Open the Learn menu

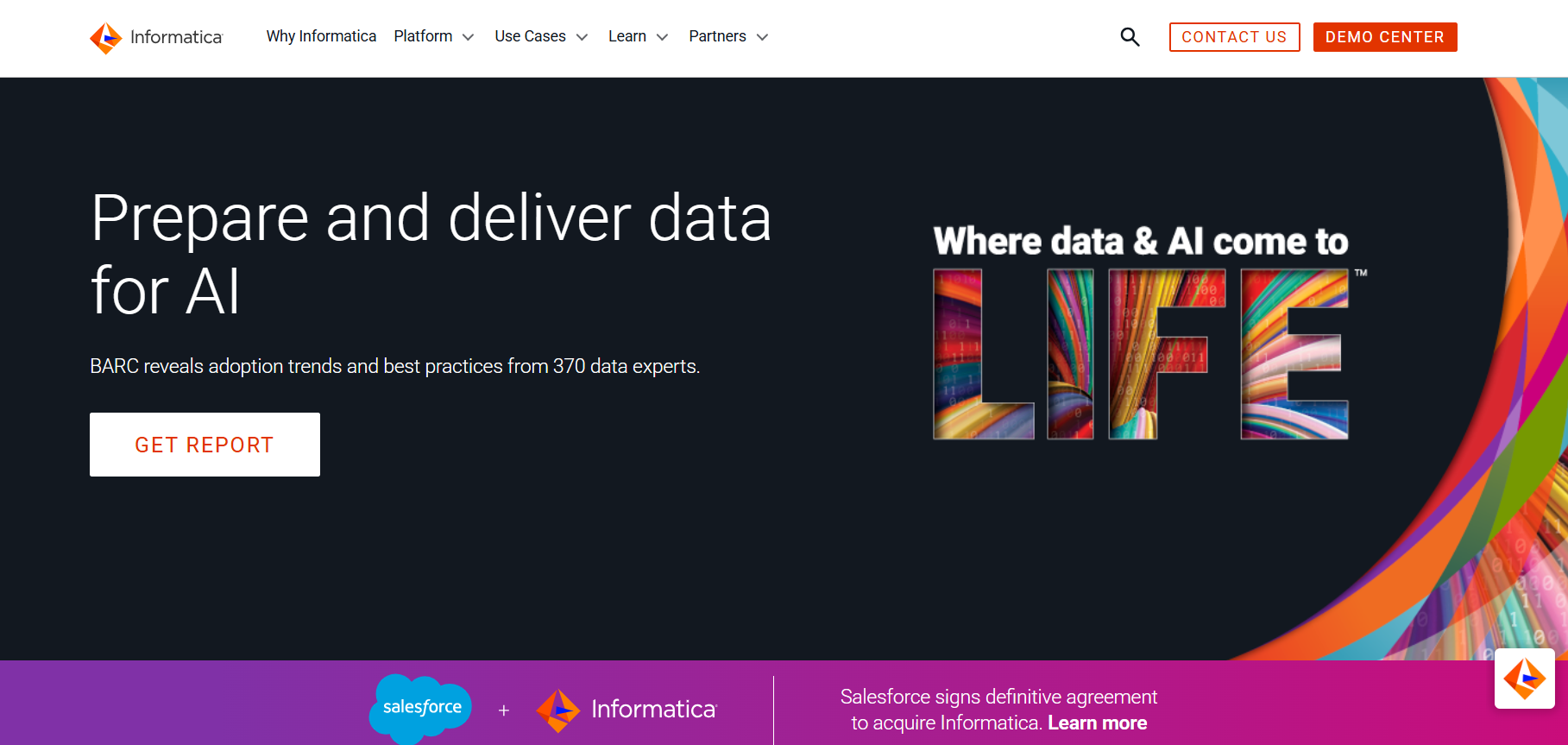[x=627, y=36]
